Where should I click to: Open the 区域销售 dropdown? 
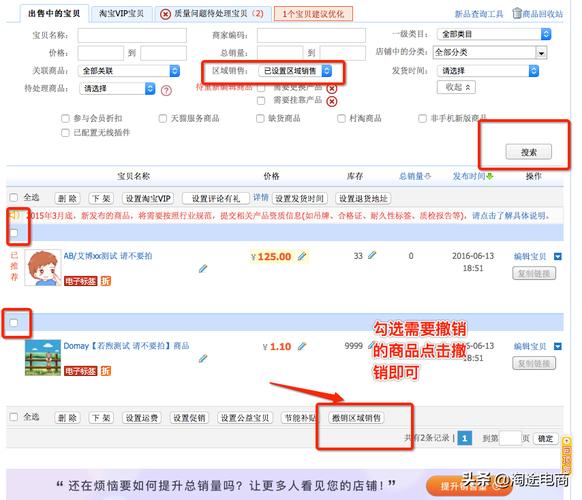tap(295, 71)
